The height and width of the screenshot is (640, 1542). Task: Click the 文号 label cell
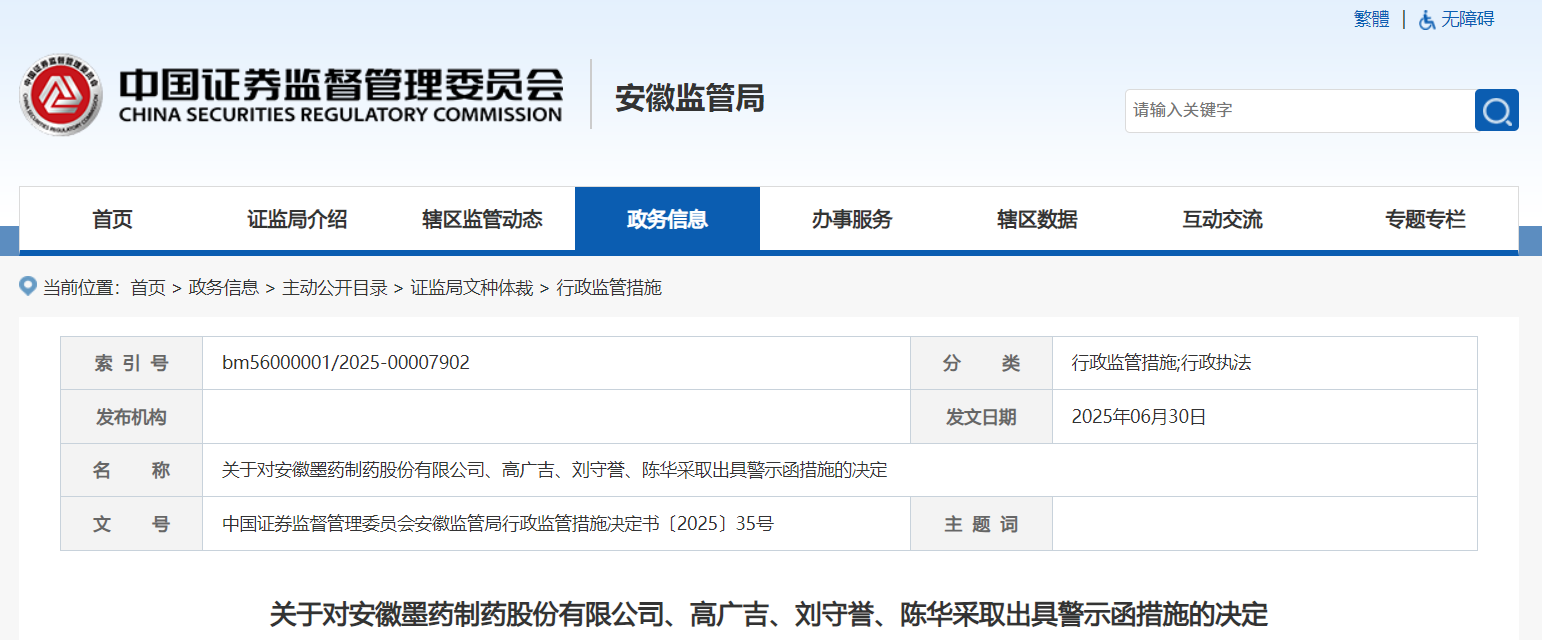tap(132, 524)
